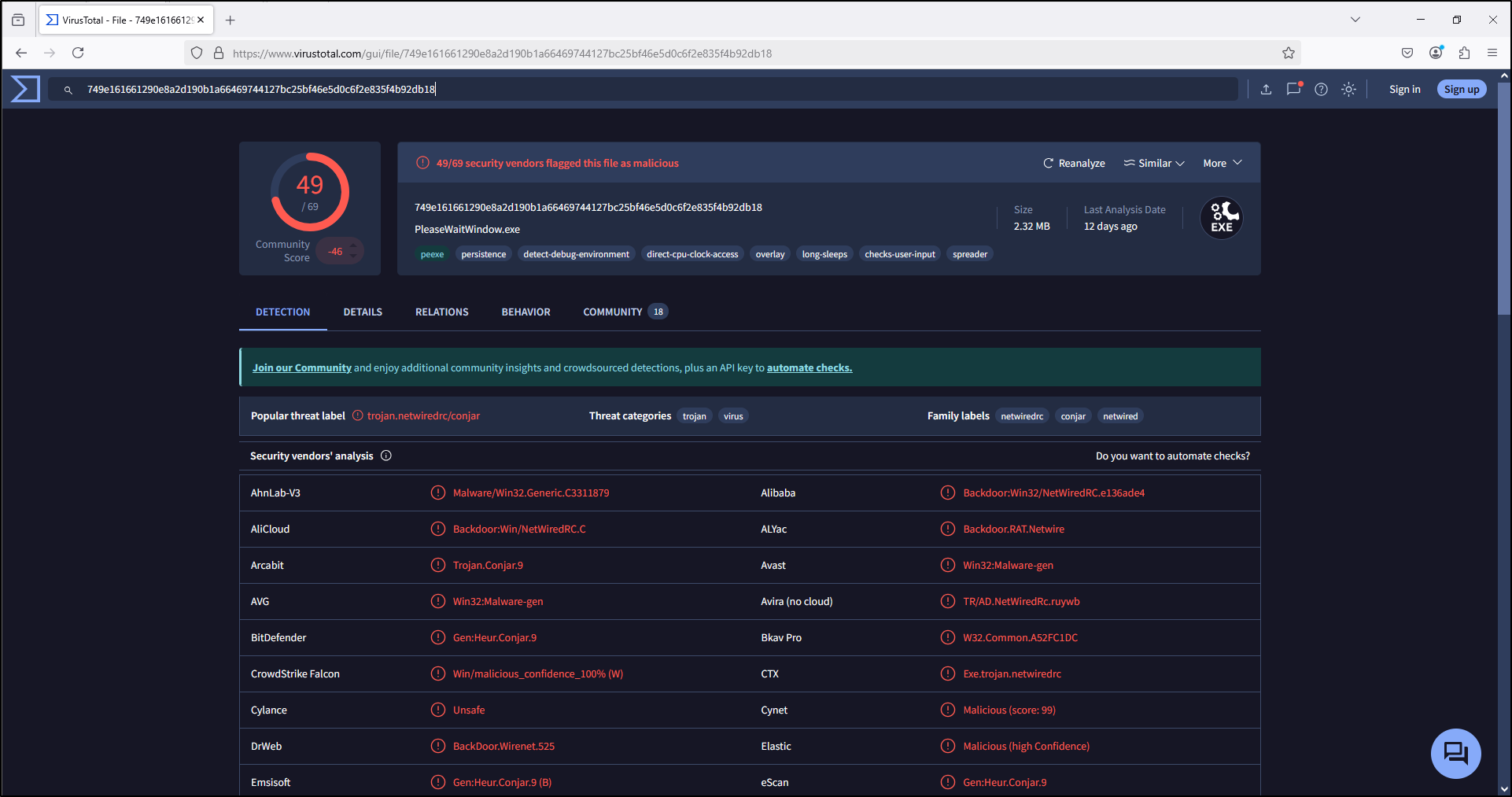The height and width of the screenshot is (797, 1512).
Task: Click the search magnifier icon
Action: point(68,90)
